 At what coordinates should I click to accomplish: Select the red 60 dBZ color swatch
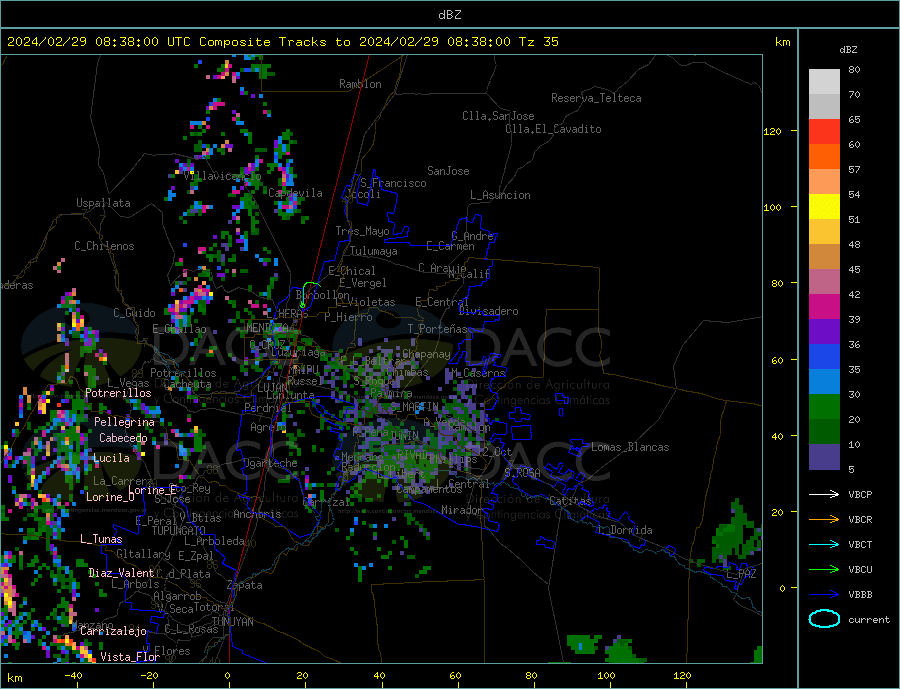pyautogui.click(x=824, y=131)
